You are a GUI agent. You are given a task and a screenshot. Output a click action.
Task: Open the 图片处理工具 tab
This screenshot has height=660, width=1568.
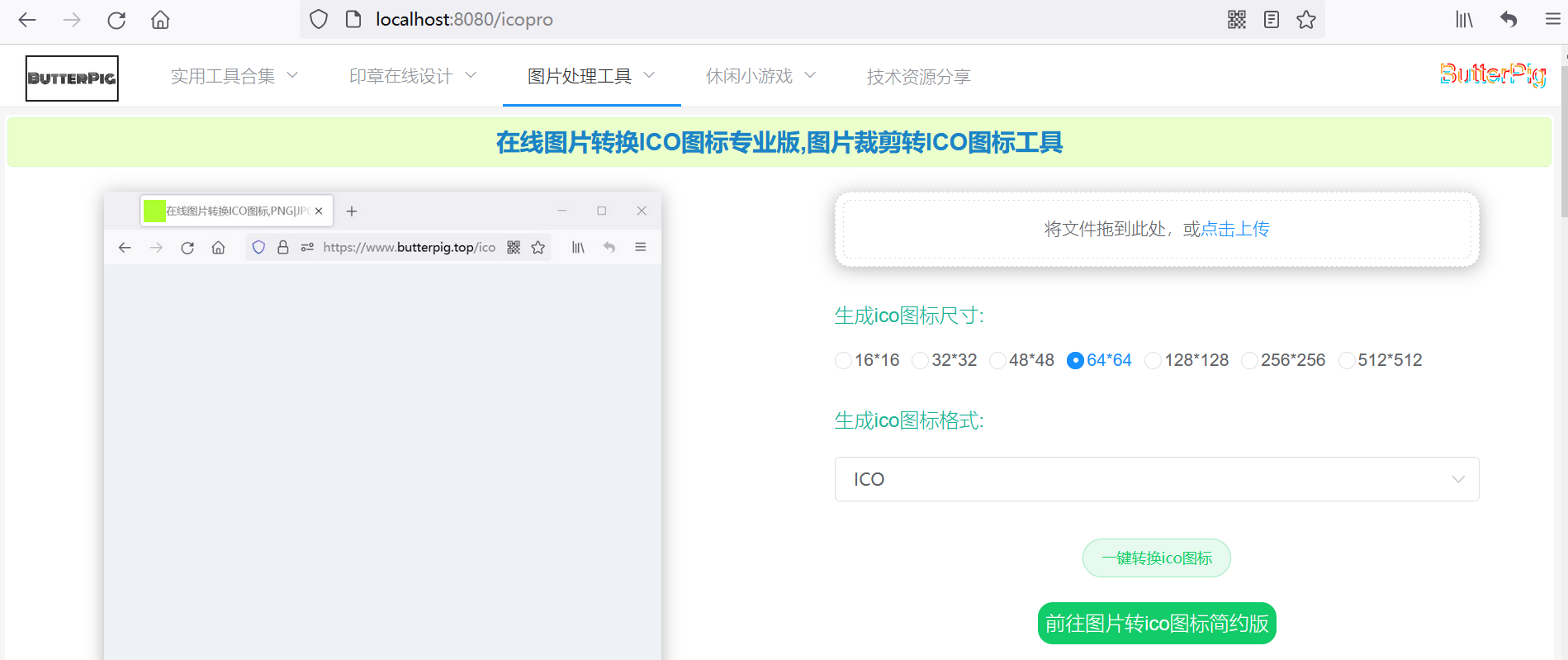pyautogui.click(x=590, y=77)
